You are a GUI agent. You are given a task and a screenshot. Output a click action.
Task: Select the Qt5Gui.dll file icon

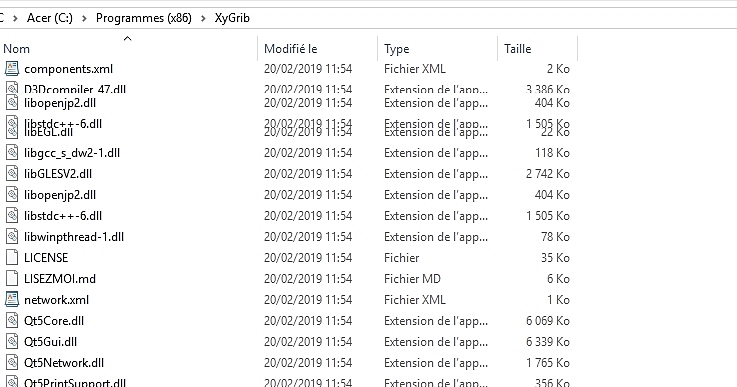[x=12, y=341]
